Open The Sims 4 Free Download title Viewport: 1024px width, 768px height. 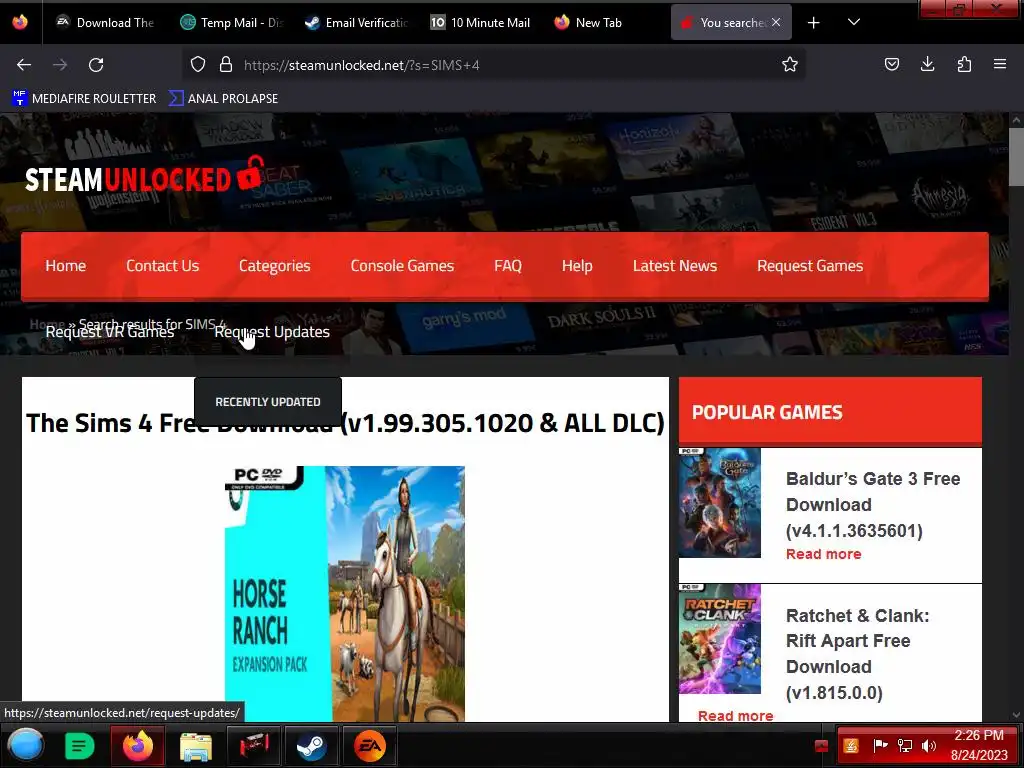[345, 423]
